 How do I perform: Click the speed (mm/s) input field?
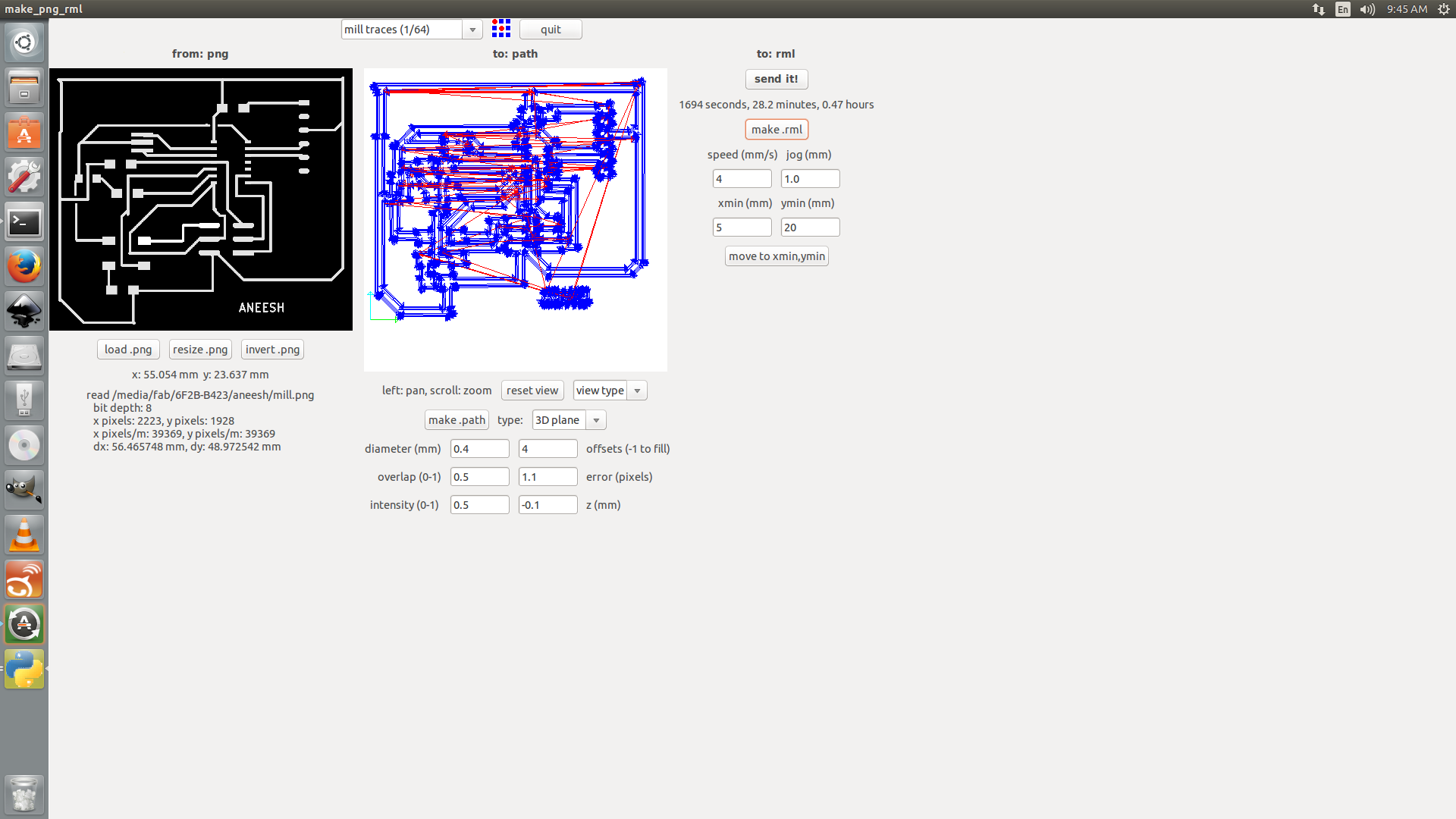[742, 179]
